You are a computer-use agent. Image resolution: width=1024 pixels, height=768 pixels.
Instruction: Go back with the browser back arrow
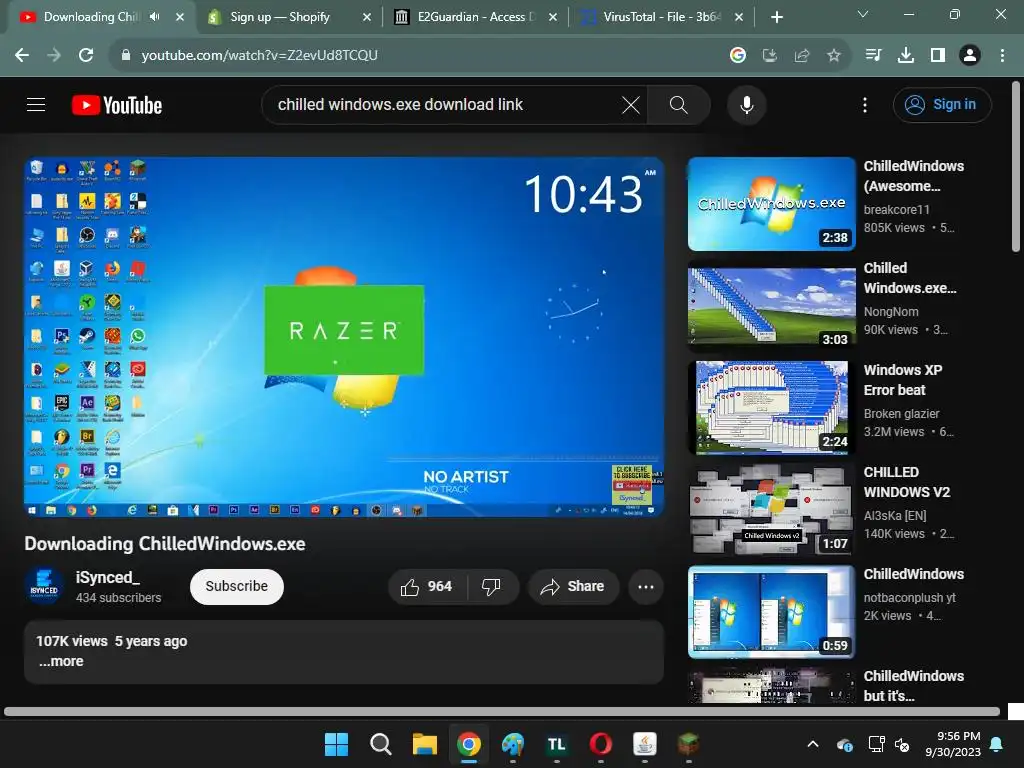(22, 56)
